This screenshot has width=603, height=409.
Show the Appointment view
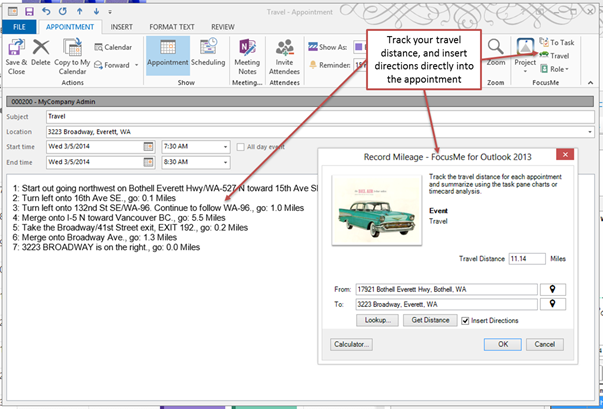click(168, 55)
